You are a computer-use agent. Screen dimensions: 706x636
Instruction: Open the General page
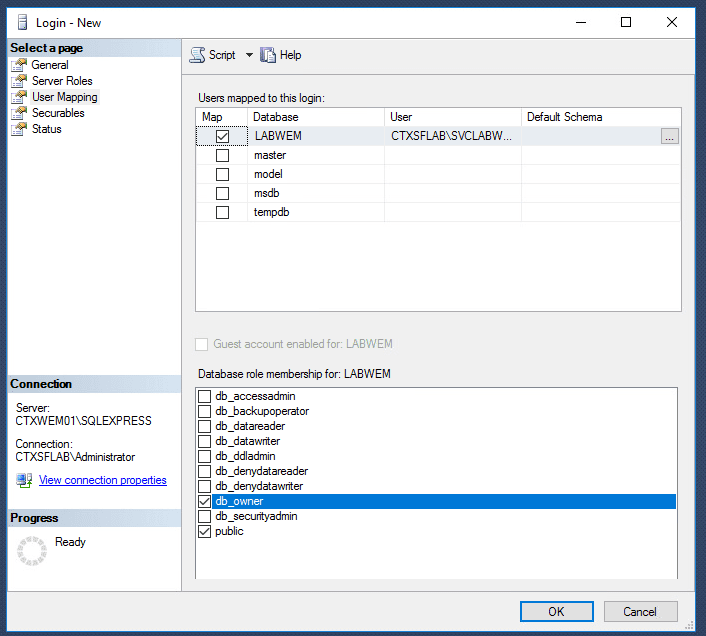click(x=50, y=65)
